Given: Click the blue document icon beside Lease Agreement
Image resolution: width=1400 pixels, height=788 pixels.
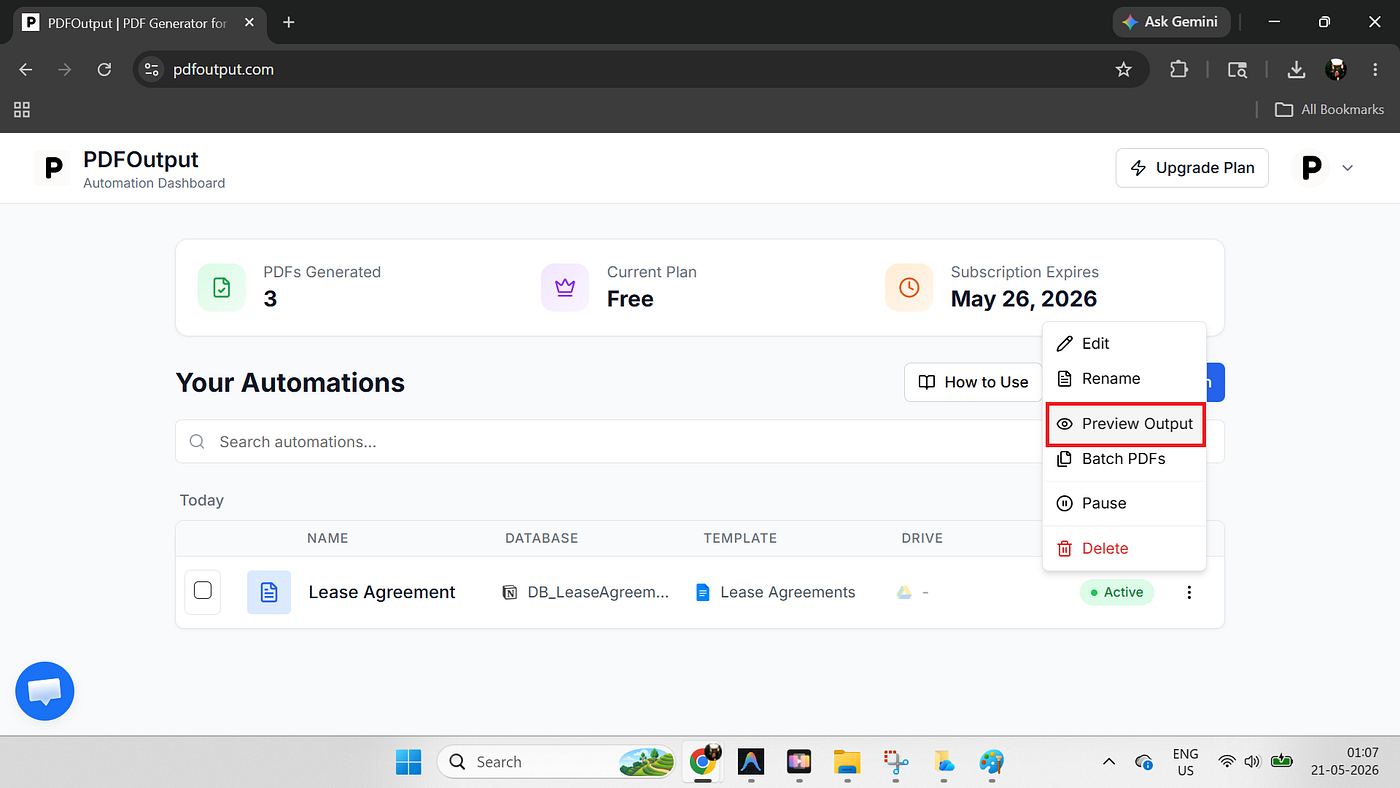Looking at the screenshot, I should coord(269,592).
